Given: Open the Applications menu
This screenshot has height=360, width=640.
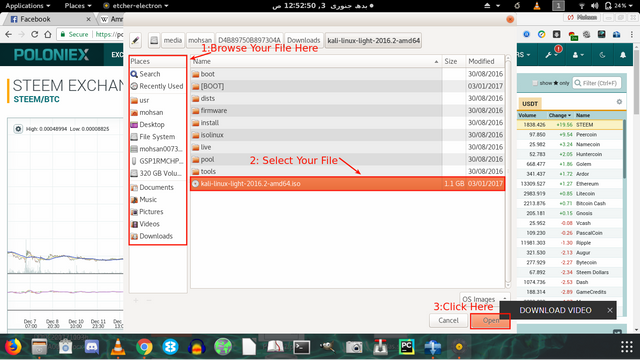Looking at the screenshot, I should [x=27, y=6].
